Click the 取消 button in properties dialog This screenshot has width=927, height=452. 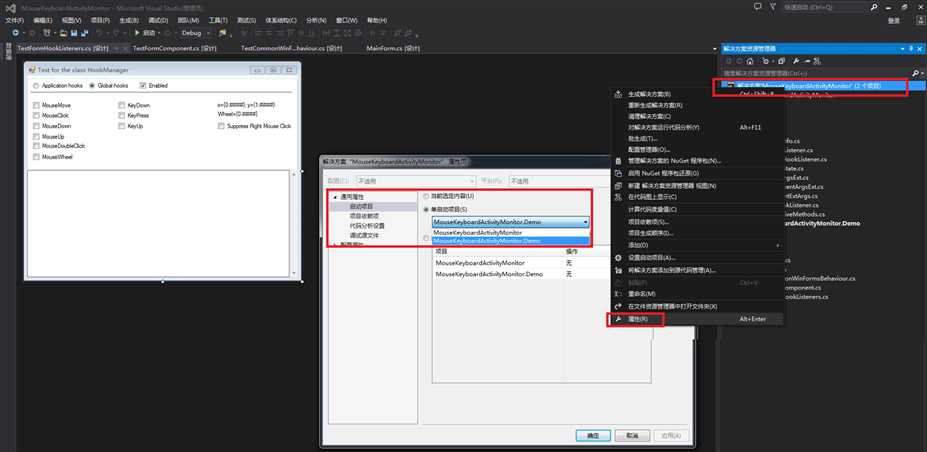(x=631, y=435)
